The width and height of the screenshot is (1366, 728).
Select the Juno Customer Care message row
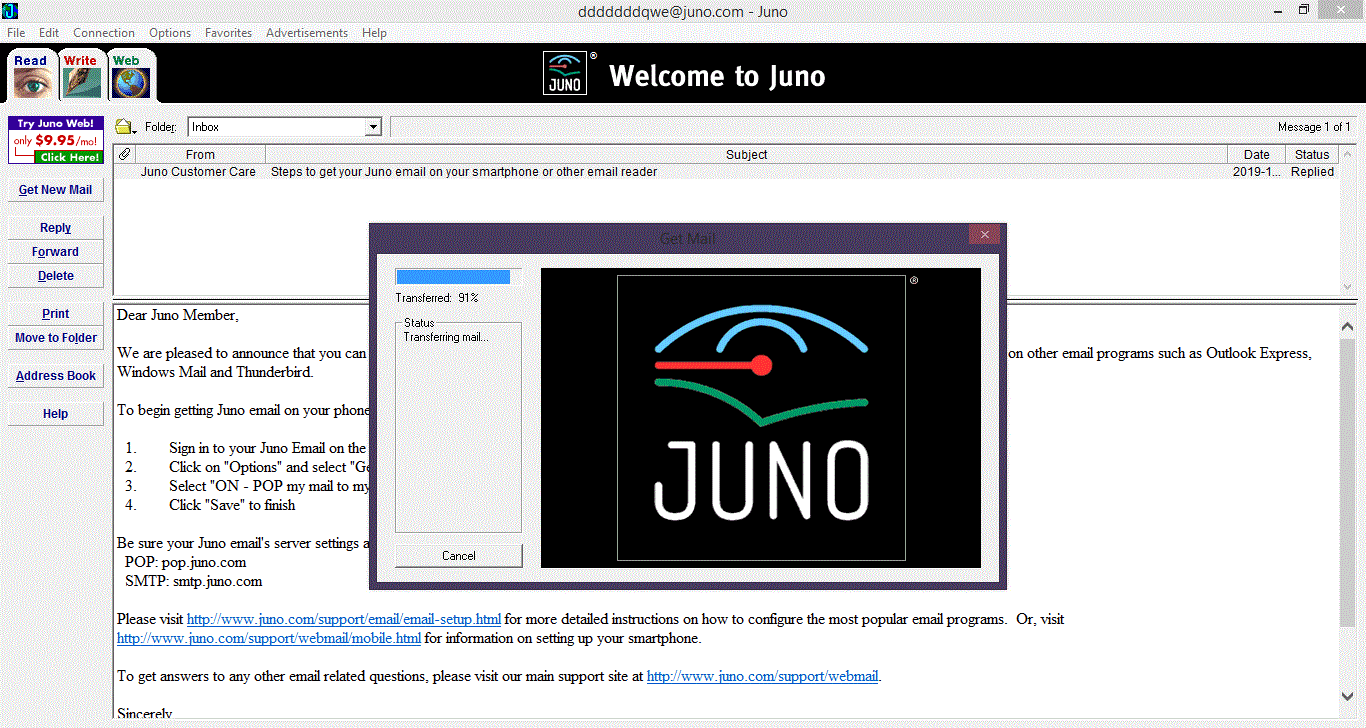click(x=600, y=172)
